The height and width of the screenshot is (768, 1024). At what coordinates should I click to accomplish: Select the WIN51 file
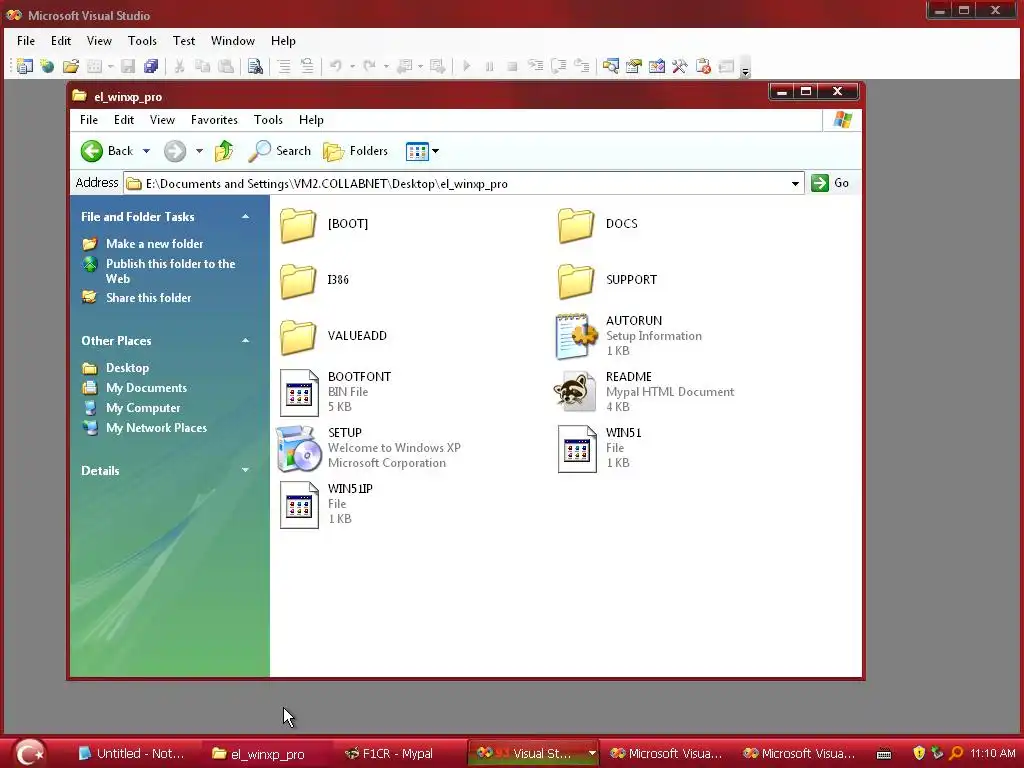(600, 448)
